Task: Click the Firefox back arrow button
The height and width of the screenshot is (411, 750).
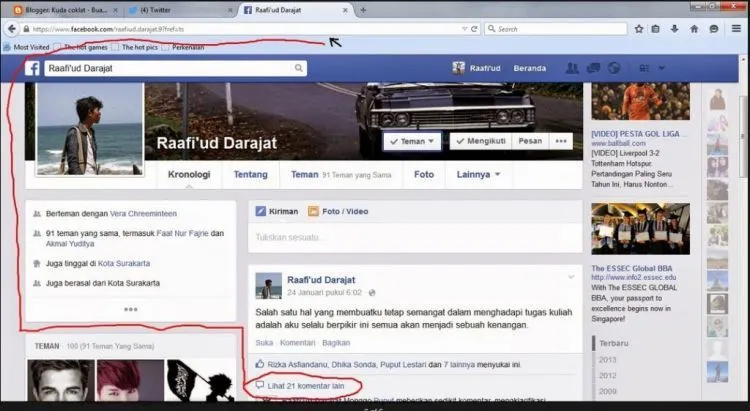Action: click(x=11, y=29)
